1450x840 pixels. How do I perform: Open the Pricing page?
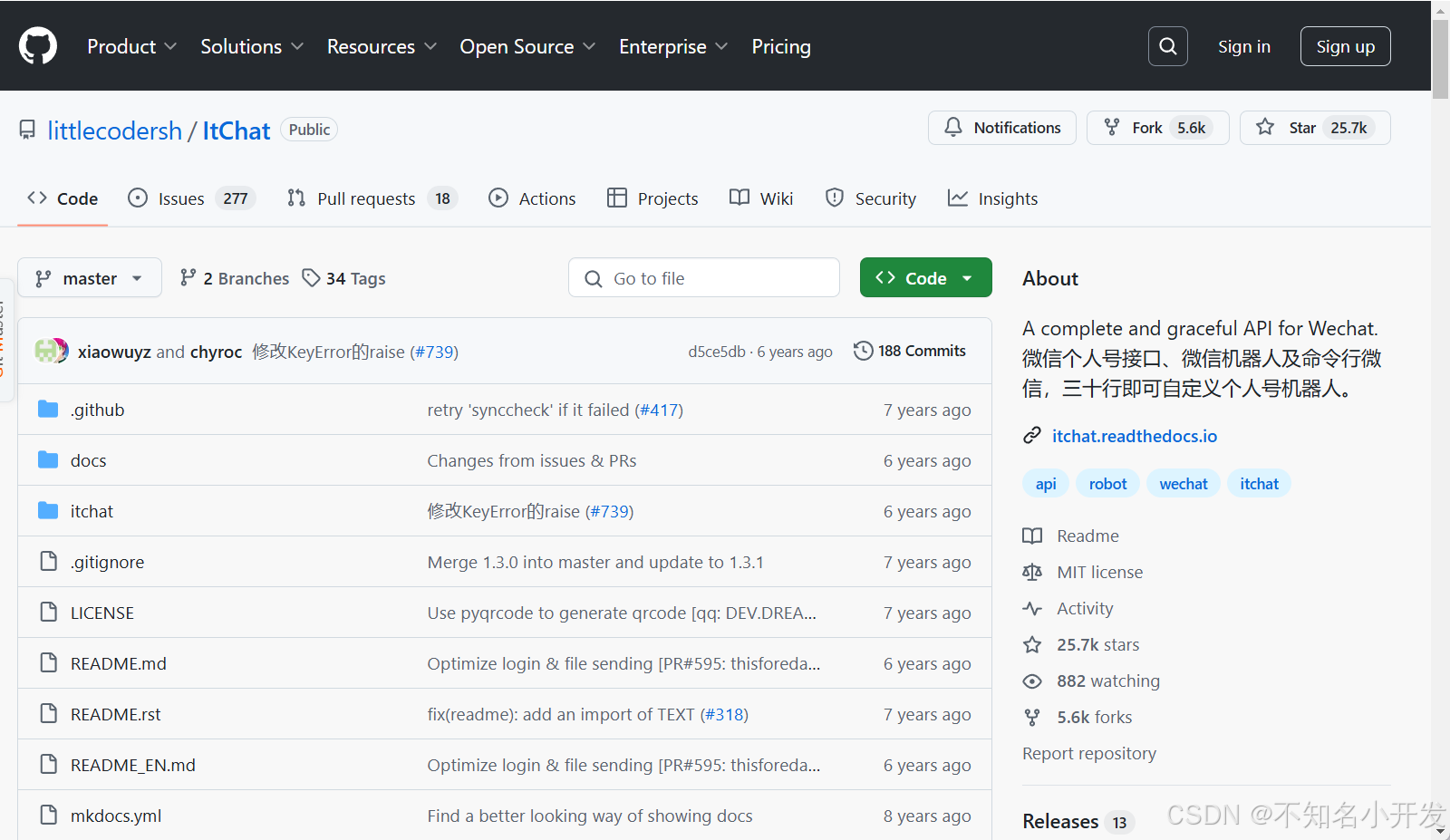click(781, 46)
